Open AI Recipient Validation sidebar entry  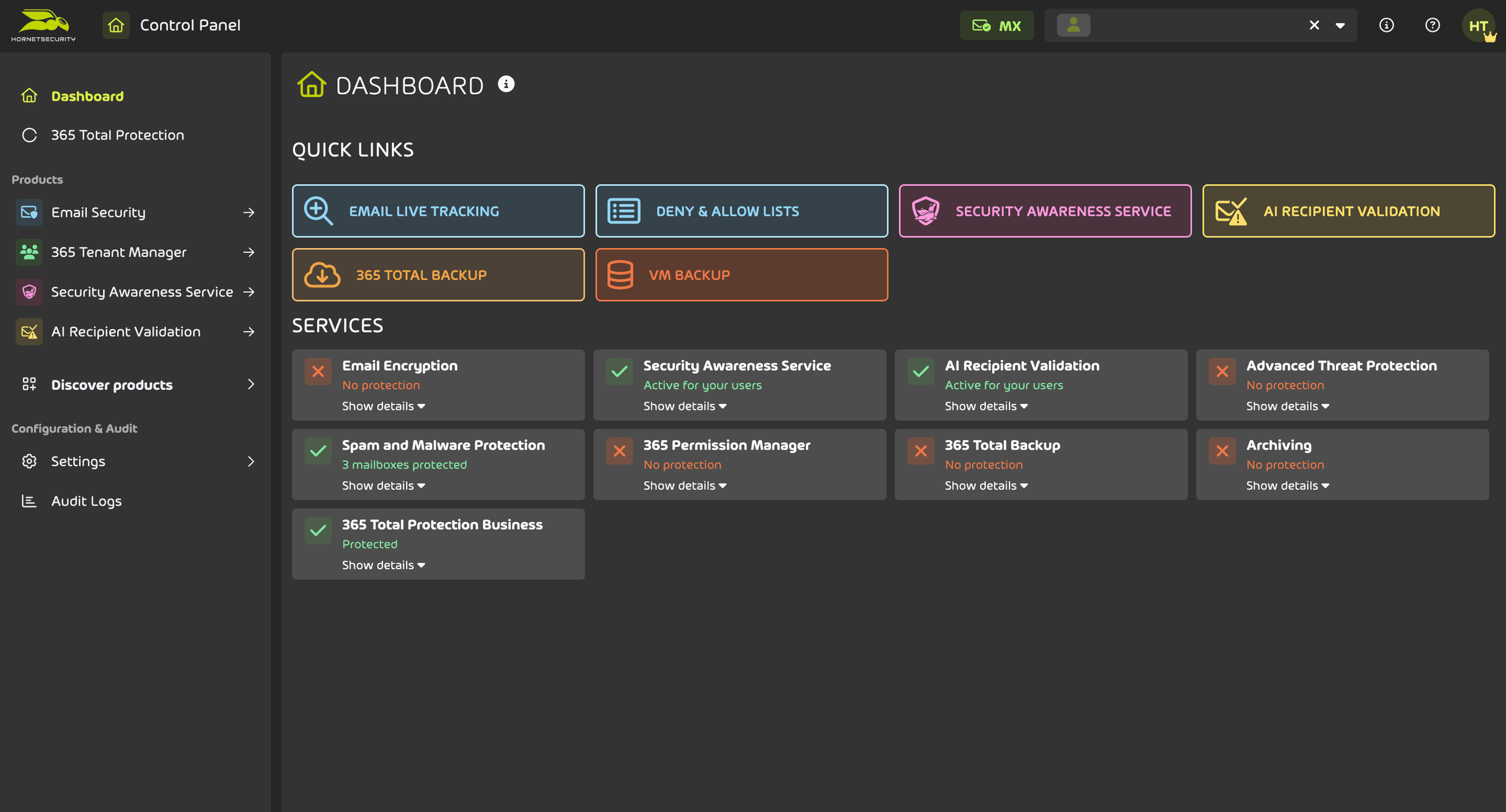coord(135,332)
